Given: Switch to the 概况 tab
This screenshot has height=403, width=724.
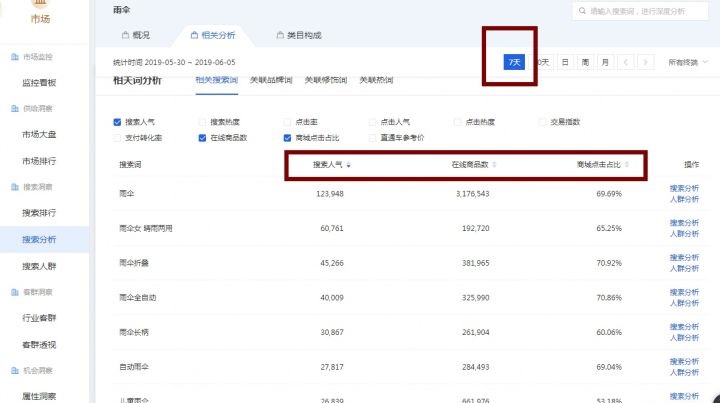Looking at the screenshot, I should pyautogui.click(x=136, y=35).
